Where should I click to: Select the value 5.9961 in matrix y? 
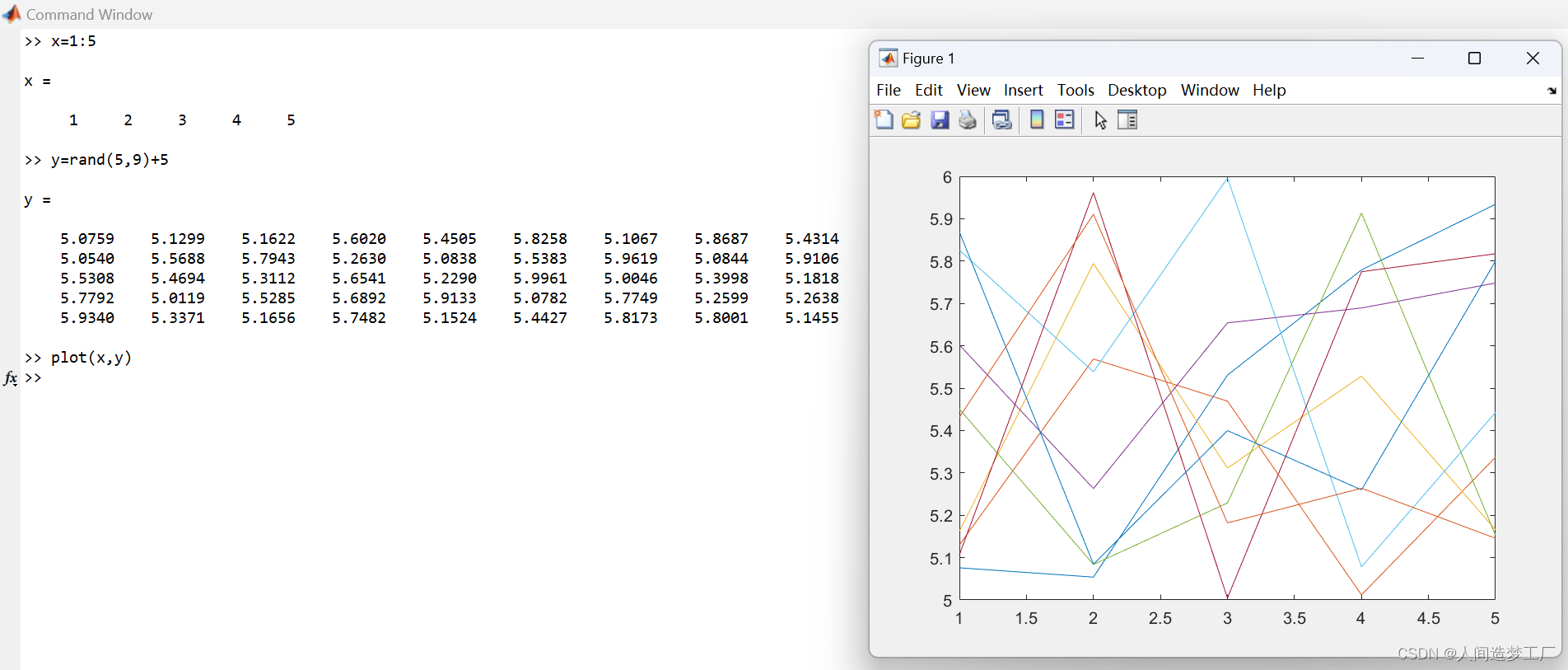540,279
